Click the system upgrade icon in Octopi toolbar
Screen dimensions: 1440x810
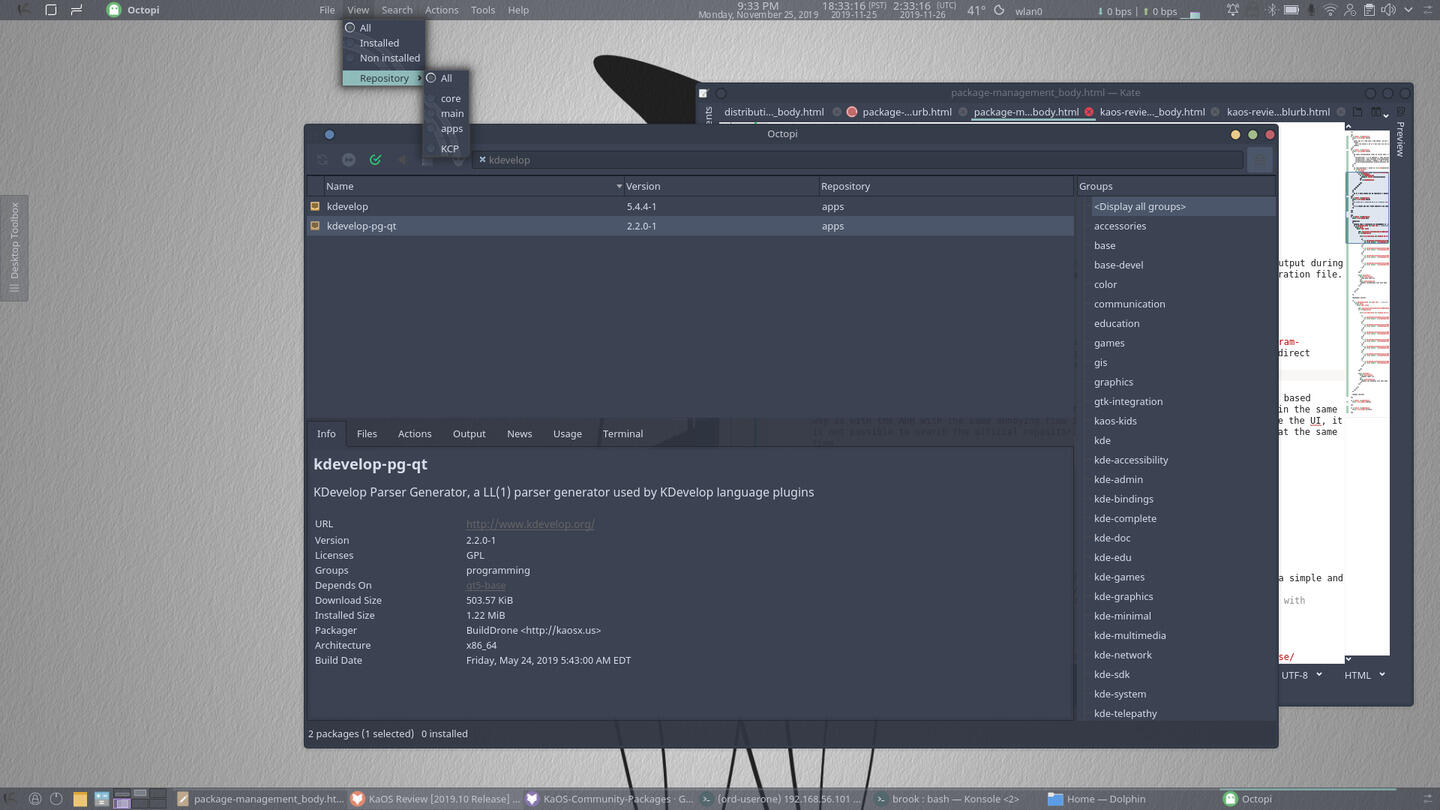pos(349,160)
